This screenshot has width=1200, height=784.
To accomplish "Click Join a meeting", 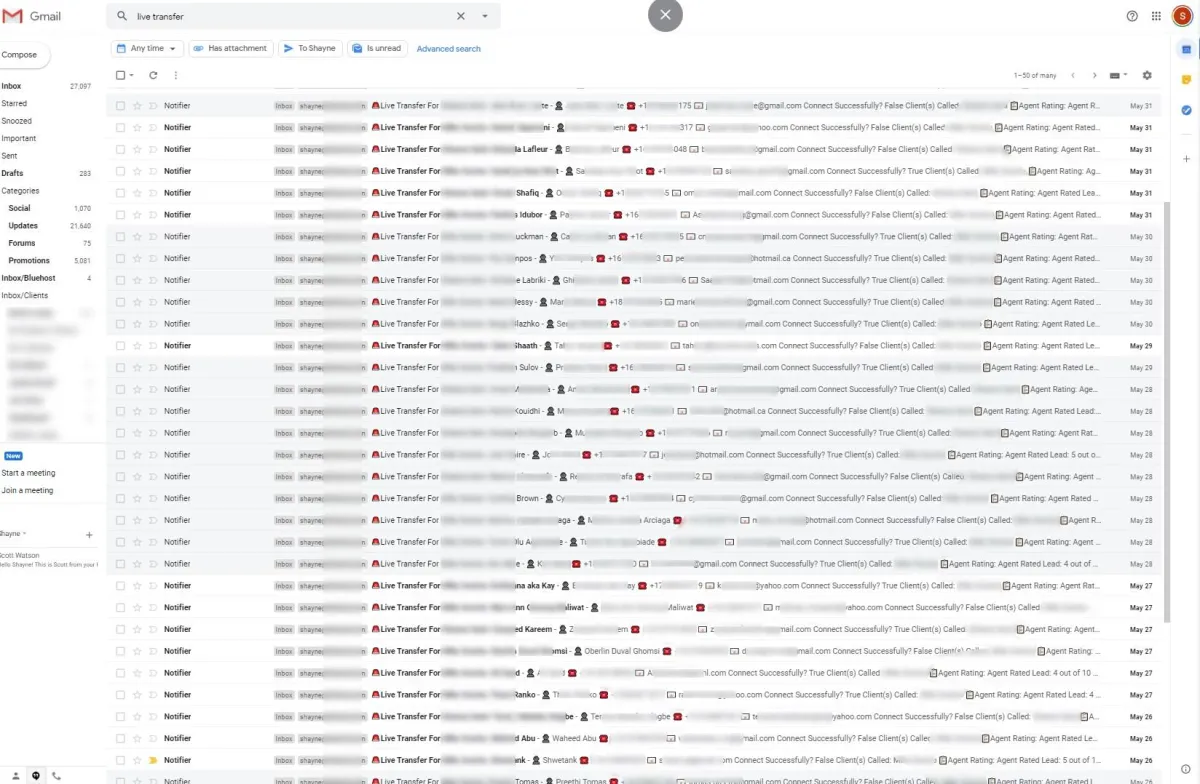I will pos(27,491).
